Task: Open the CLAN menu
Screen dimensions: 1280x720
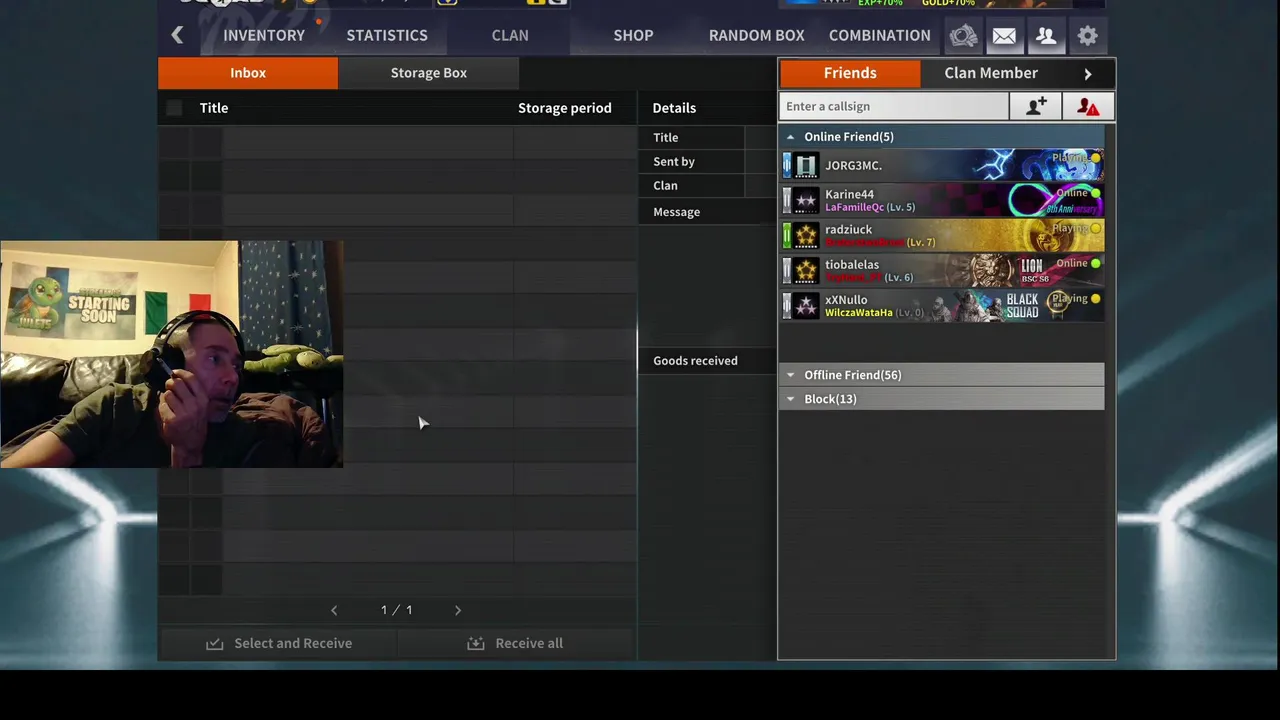Action: (510, 35)
